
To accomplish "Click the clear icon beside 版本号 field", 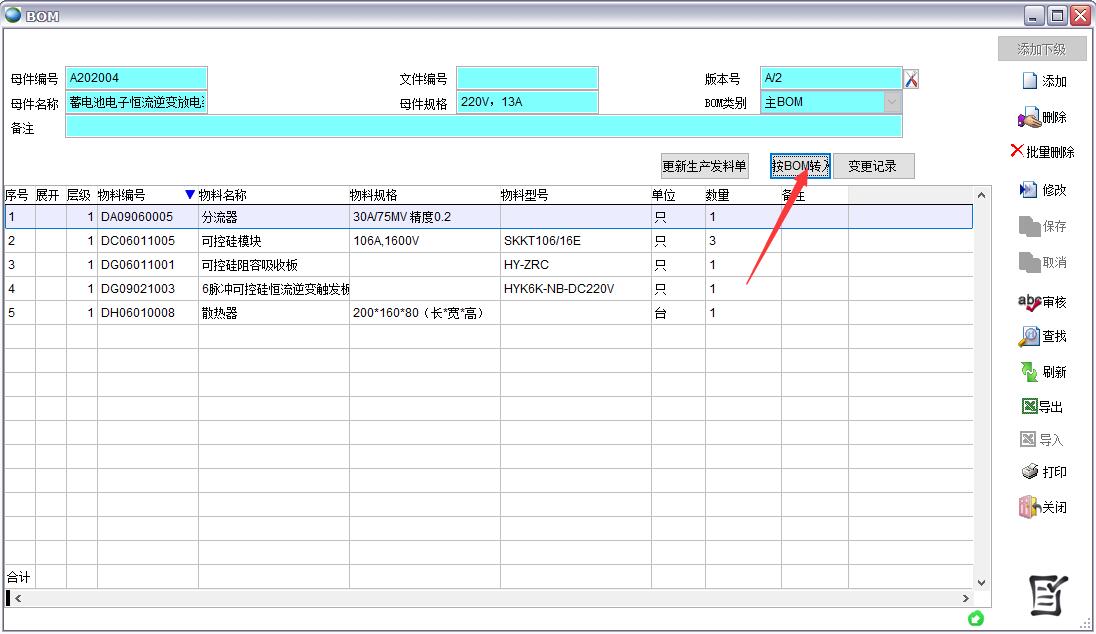I will pyautogui.click(x=911, y=79).
